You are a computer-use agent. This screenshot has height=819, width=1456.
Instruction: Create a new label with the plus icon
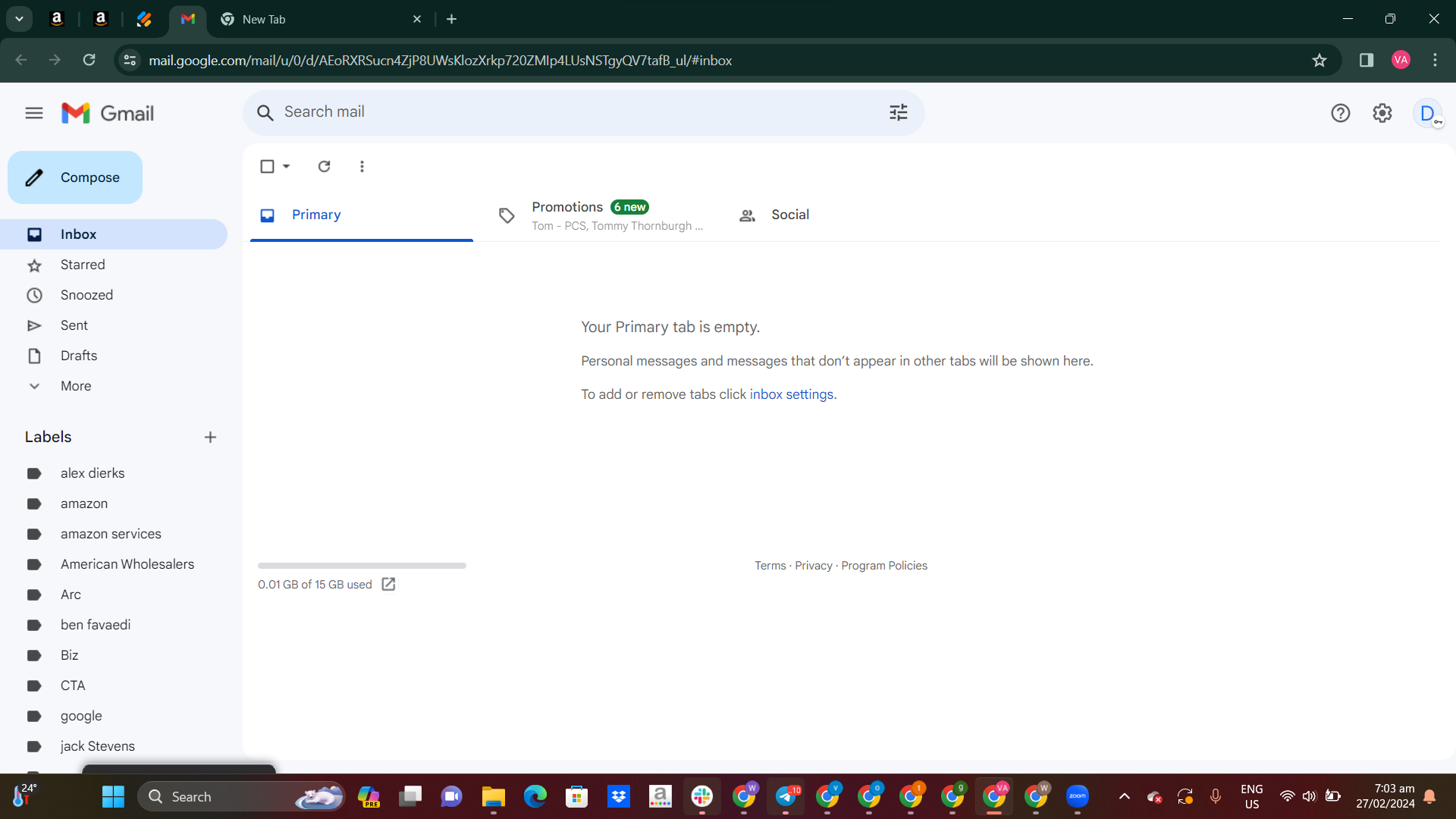coord(210,437)
